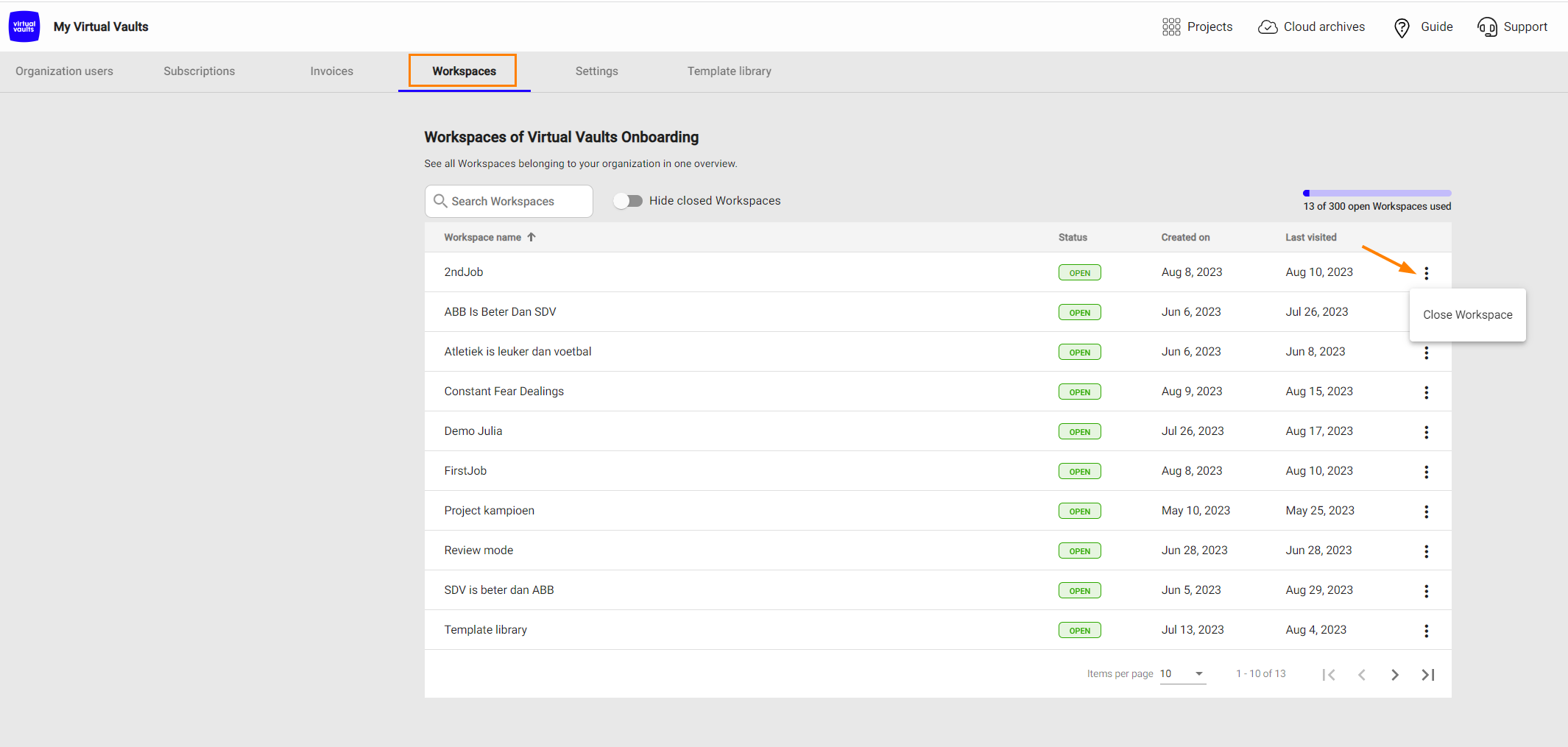
Task: Click the Virtual Vaults logo icon
Action: [x=24, y=26]
